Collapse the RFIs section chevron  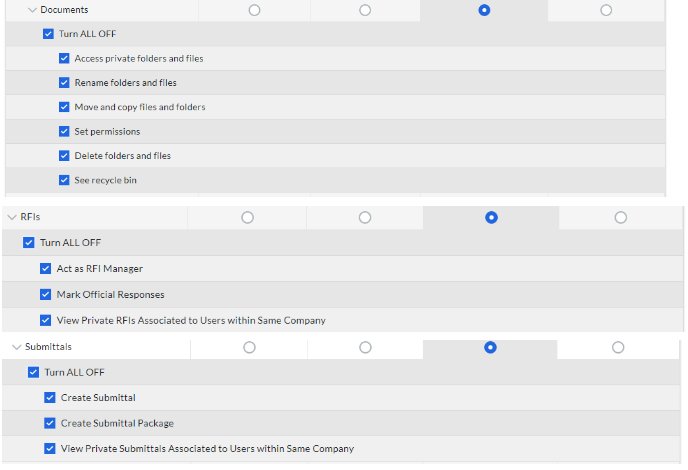(12, 217)
